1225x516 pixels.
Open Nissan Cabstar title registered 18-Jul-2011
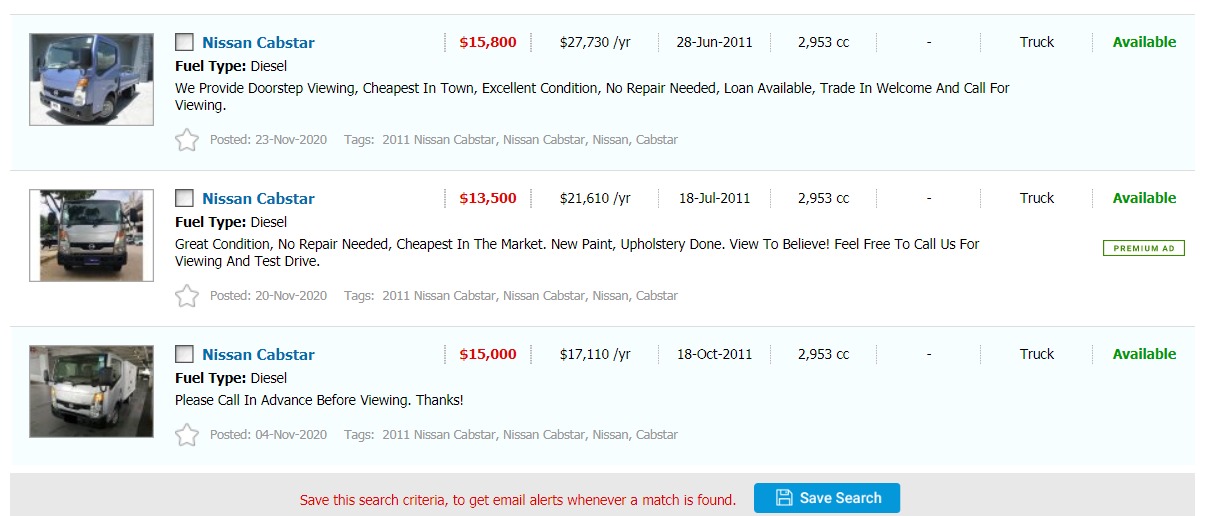click(x=258, y=198)
